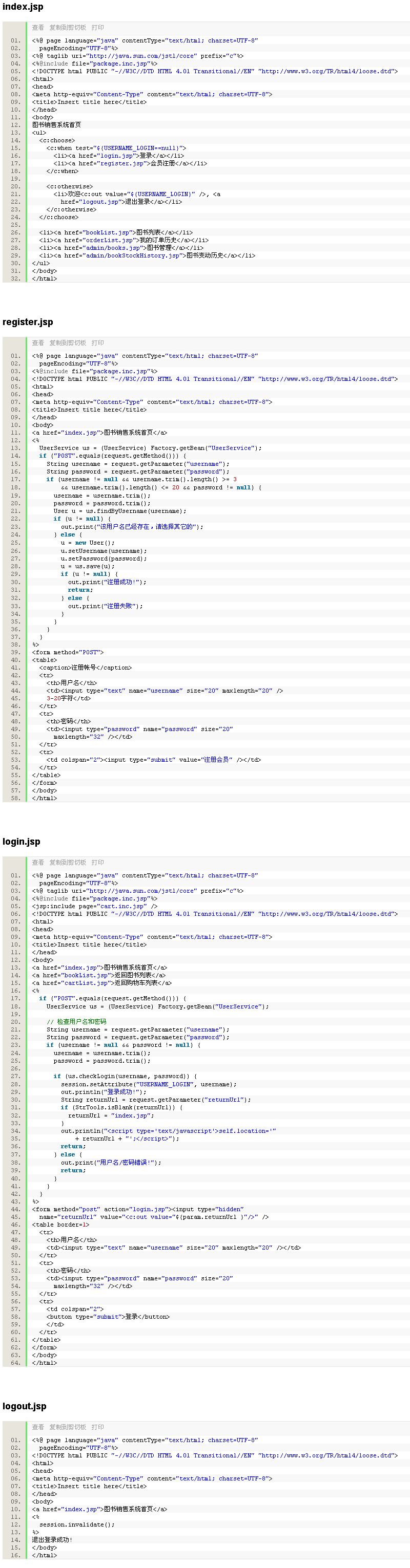This screenshot has width=410, height=1568.
Task: Click the StrTools.isBlank(returnUrl) line
Action: 121,1108
